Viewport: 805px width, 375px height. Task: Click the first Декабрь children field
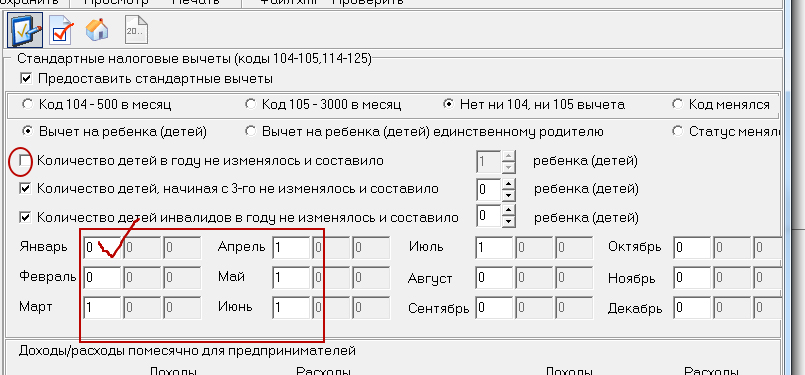(693, 308)
